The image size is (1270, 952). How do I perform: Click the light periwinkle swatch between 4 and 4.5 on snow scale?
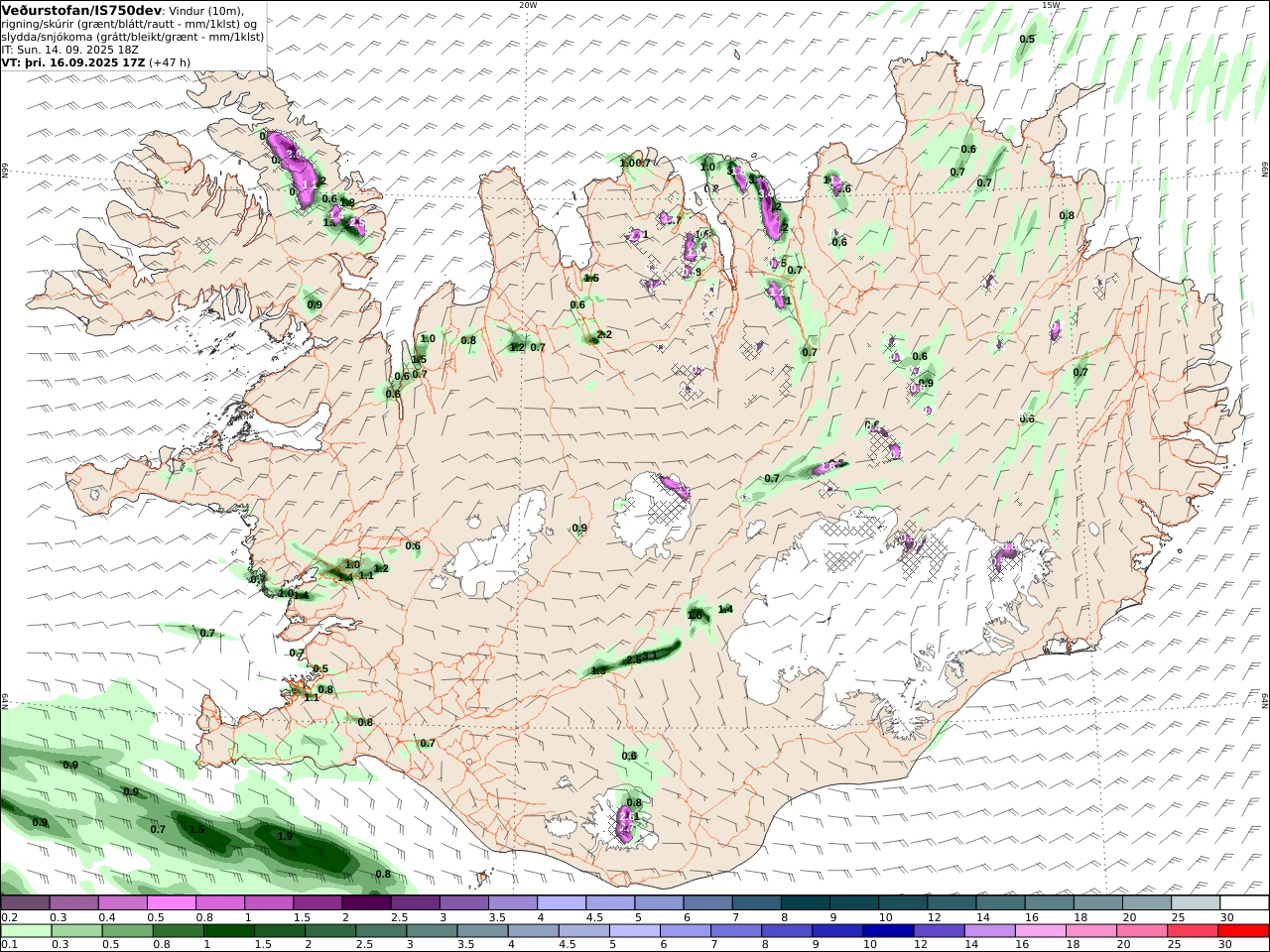click(560, 903)
